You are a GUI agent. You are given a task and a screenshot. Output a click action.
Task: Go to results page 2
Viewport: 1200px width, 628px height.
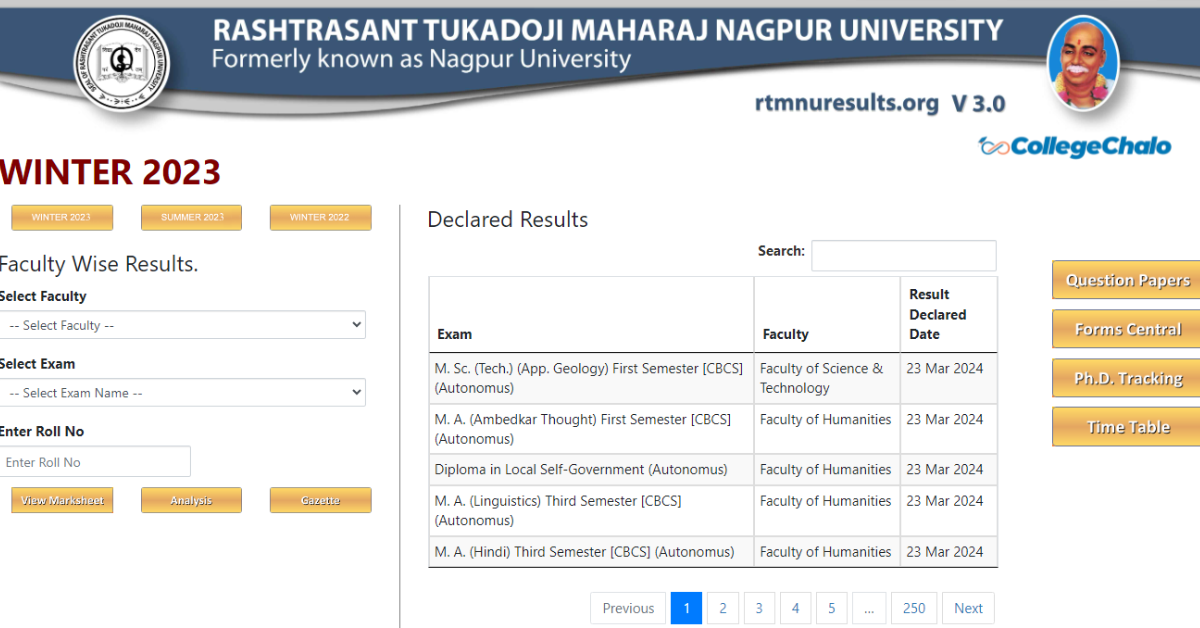click(x=722, y=608)
